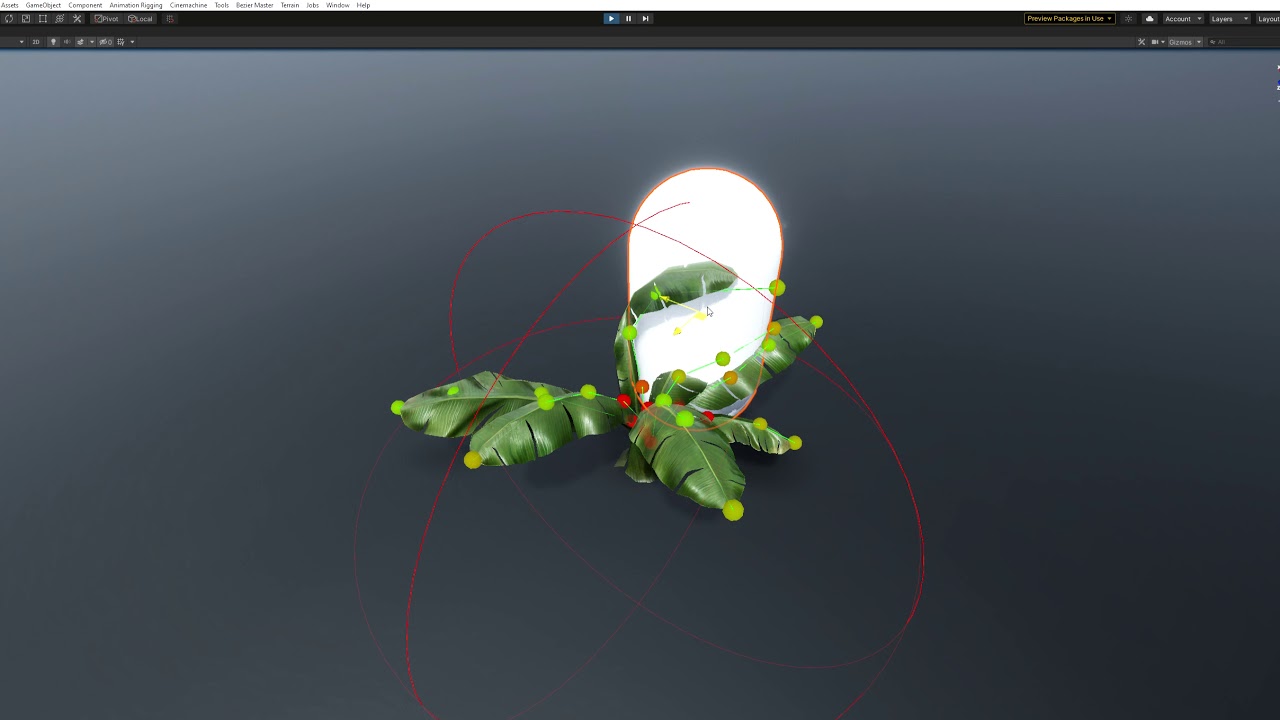
Task: Expand scene effects dropdown arrow
Action: [92, 42]
